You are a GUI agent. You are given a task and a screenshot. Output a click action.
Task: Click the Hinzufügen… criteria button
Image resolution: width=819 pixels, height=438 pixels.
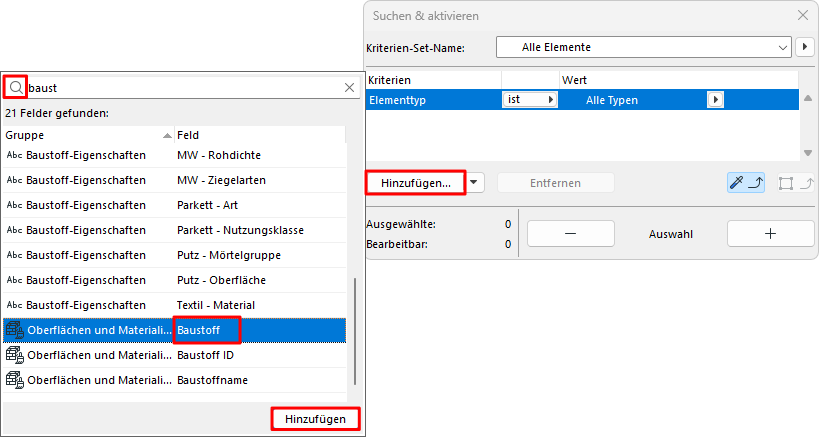coord(415,182)
